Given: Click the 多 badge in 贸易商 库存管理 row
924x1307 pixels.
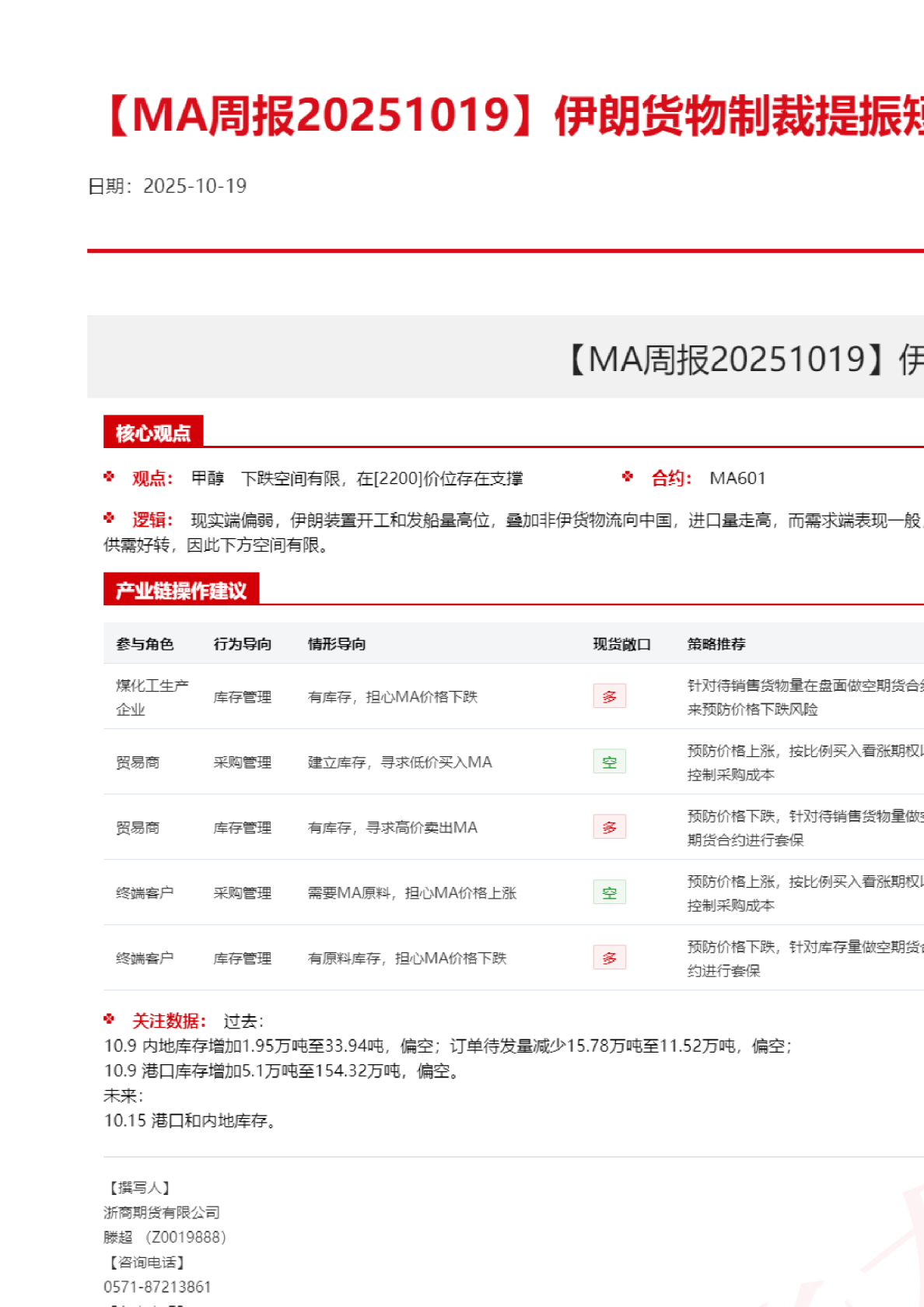Looking at the screenshot, I should (x=609, y=827).
